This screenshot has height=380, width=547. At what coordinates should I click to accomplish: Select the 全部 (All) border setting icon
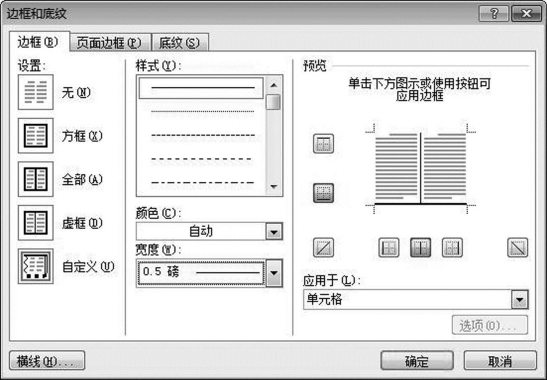36,179
